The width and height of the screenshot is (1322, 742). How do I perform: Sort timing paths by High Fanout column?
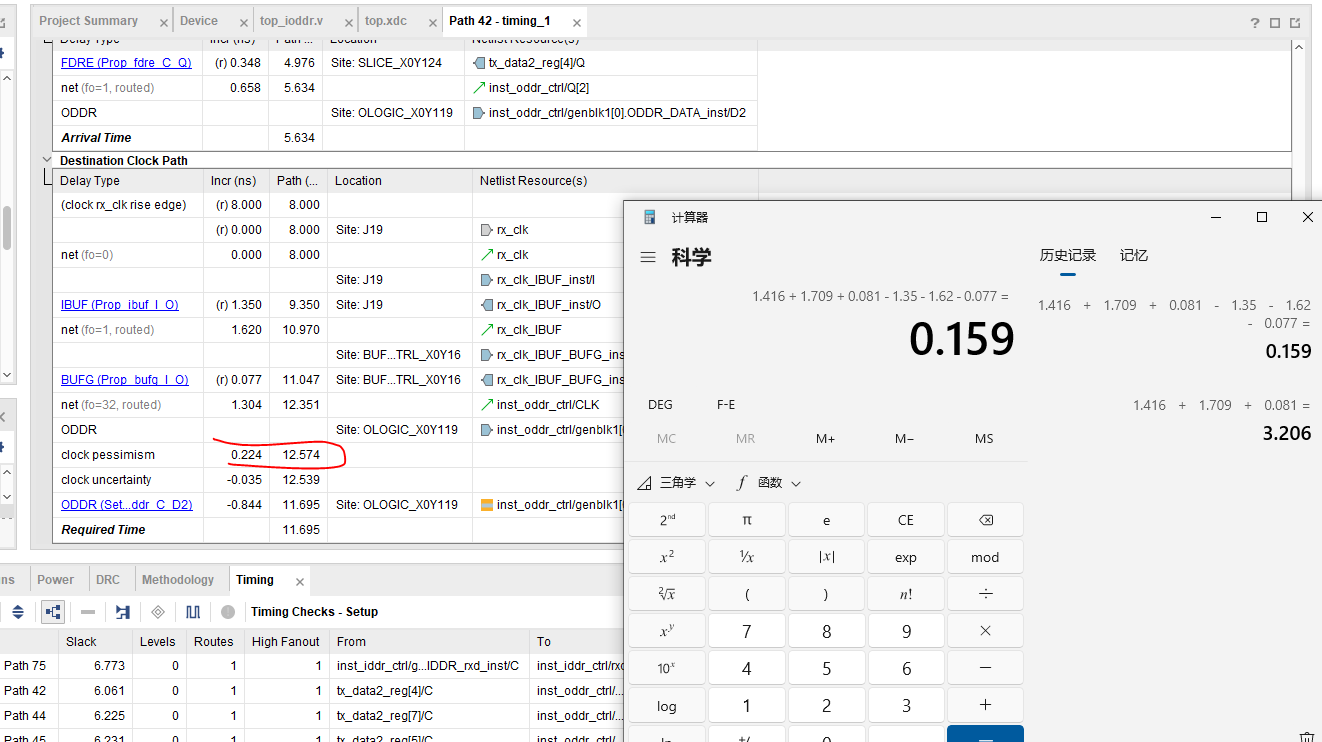pyautogui.click(x=285, y=642)
